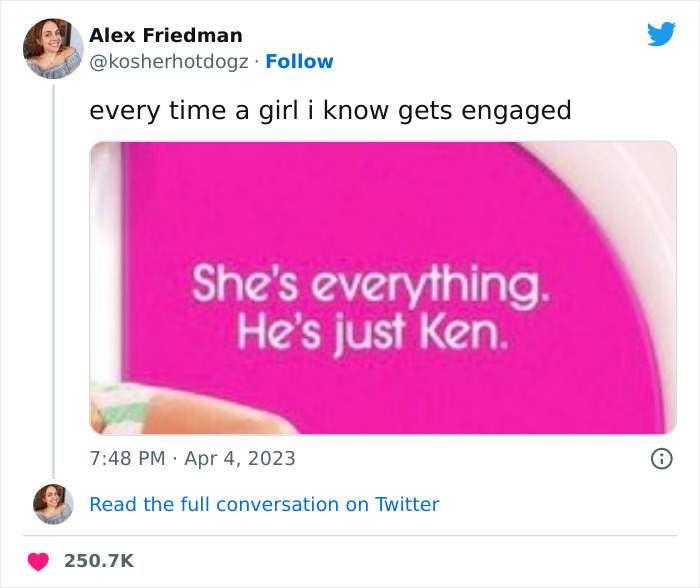Click the 250.7K like count
700x588 pixels.
[98, 562]
